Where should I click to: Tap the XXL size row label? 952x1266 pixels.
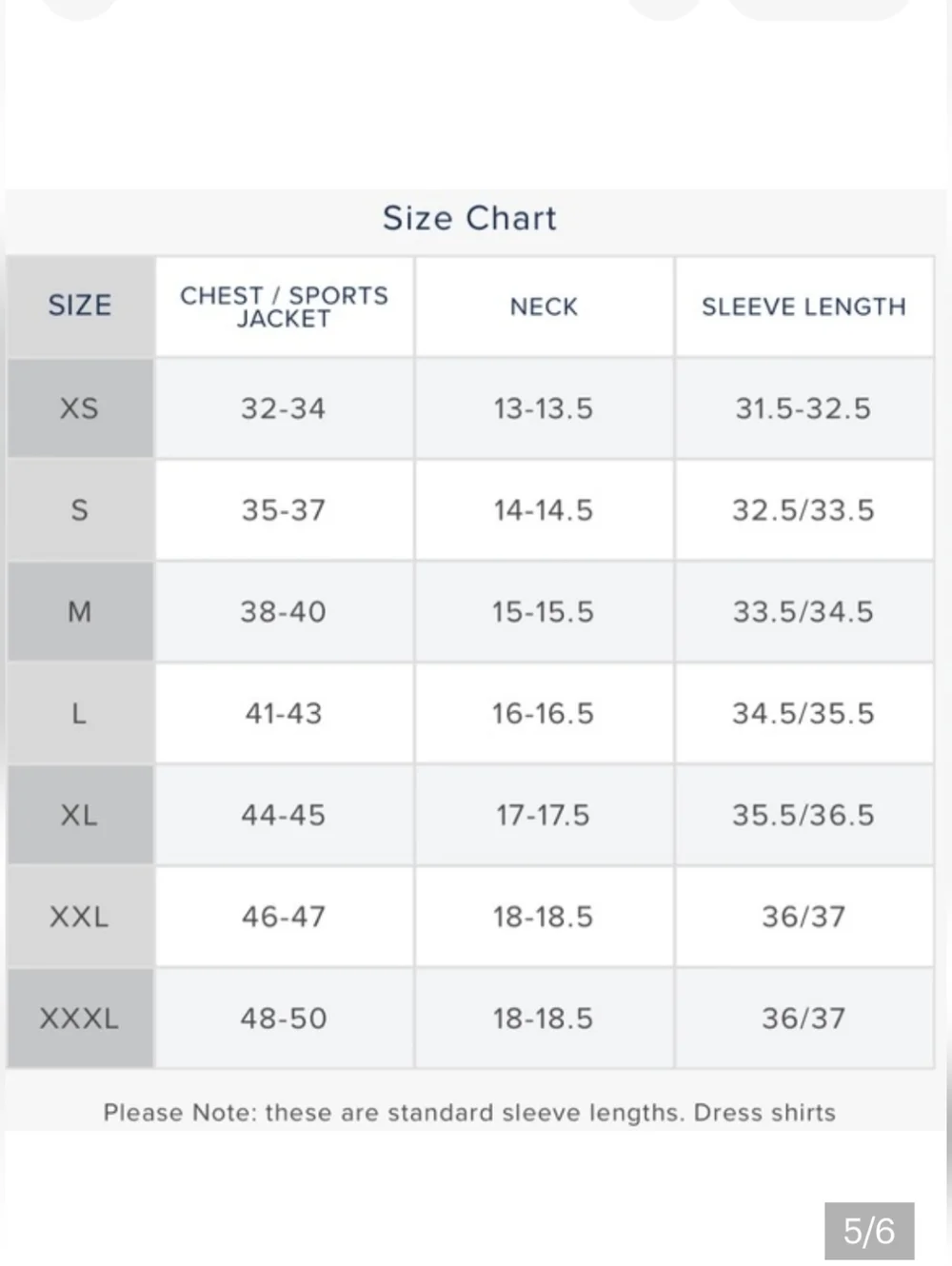click(80, 917)
